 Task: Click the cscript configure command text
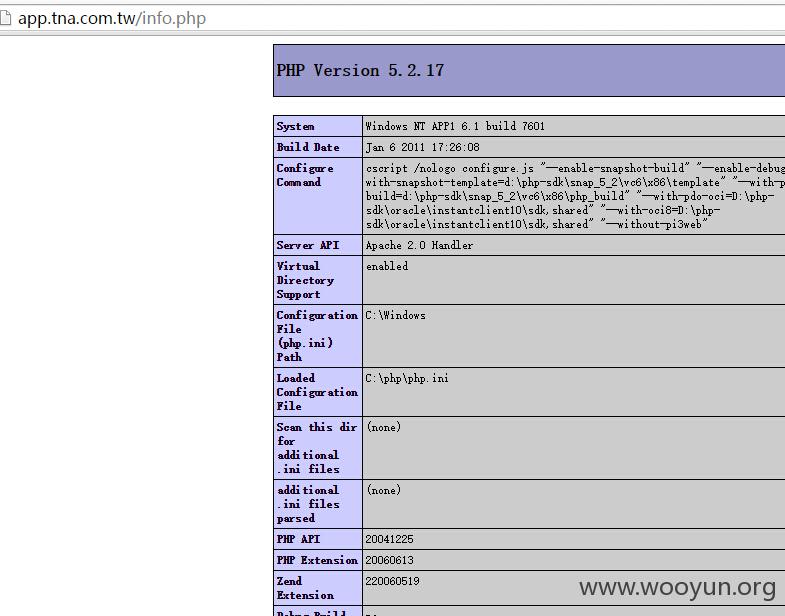coord(575,196)
